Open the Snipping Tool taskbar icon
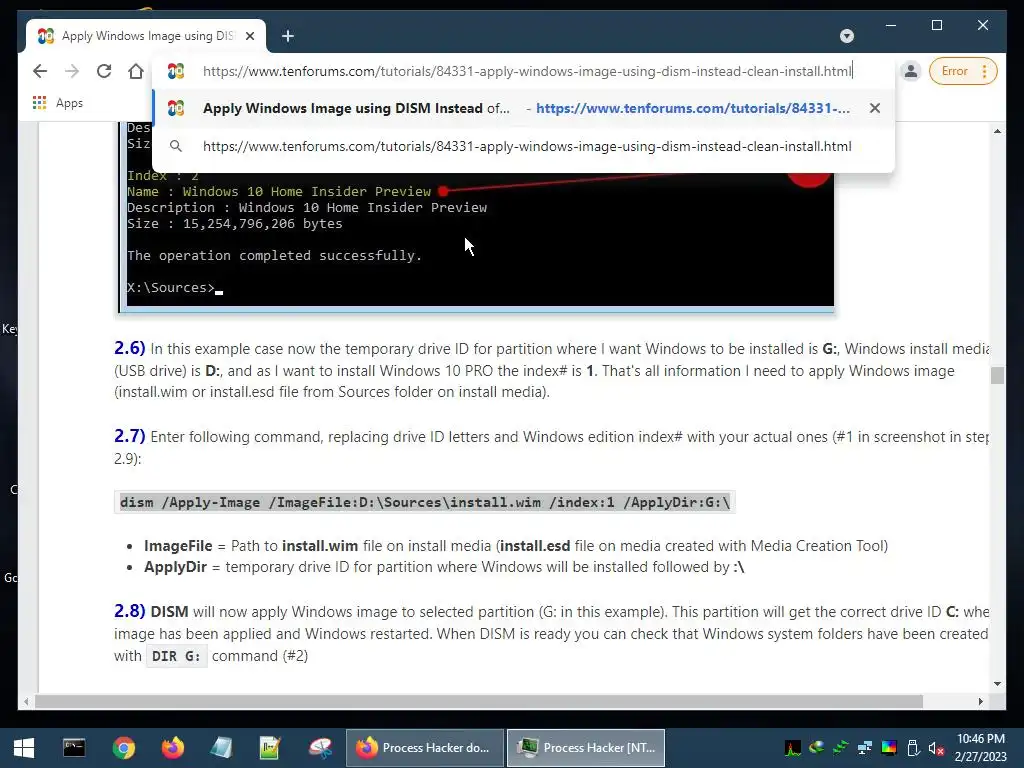This screenshot has width=1024, height=768. coord(320,748)
